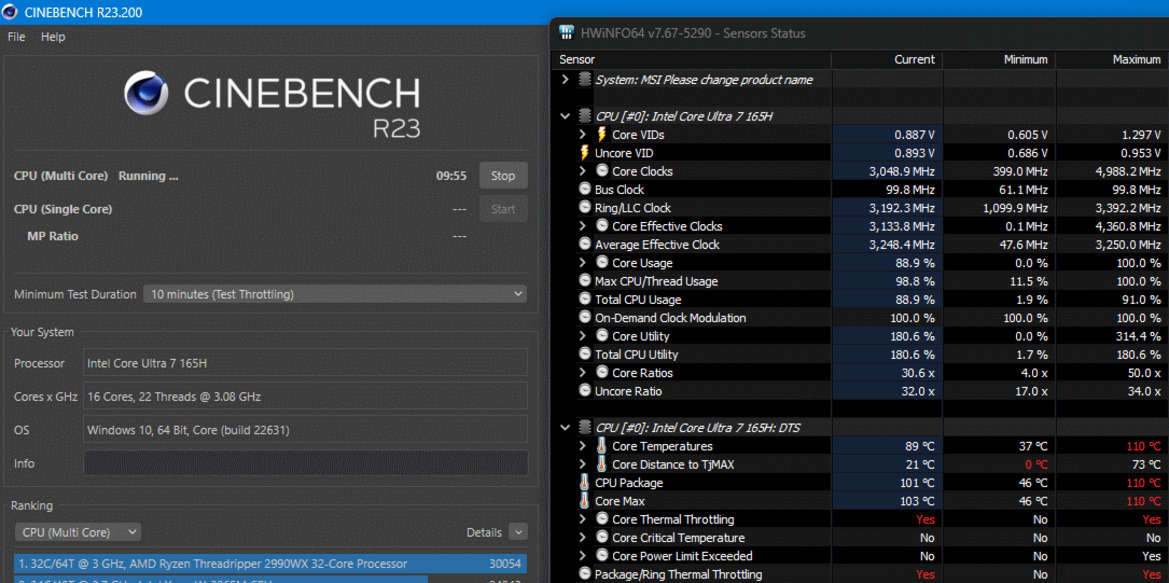Collapse the CPU [#0] 165H: DTS group

[x=565, y=427]
